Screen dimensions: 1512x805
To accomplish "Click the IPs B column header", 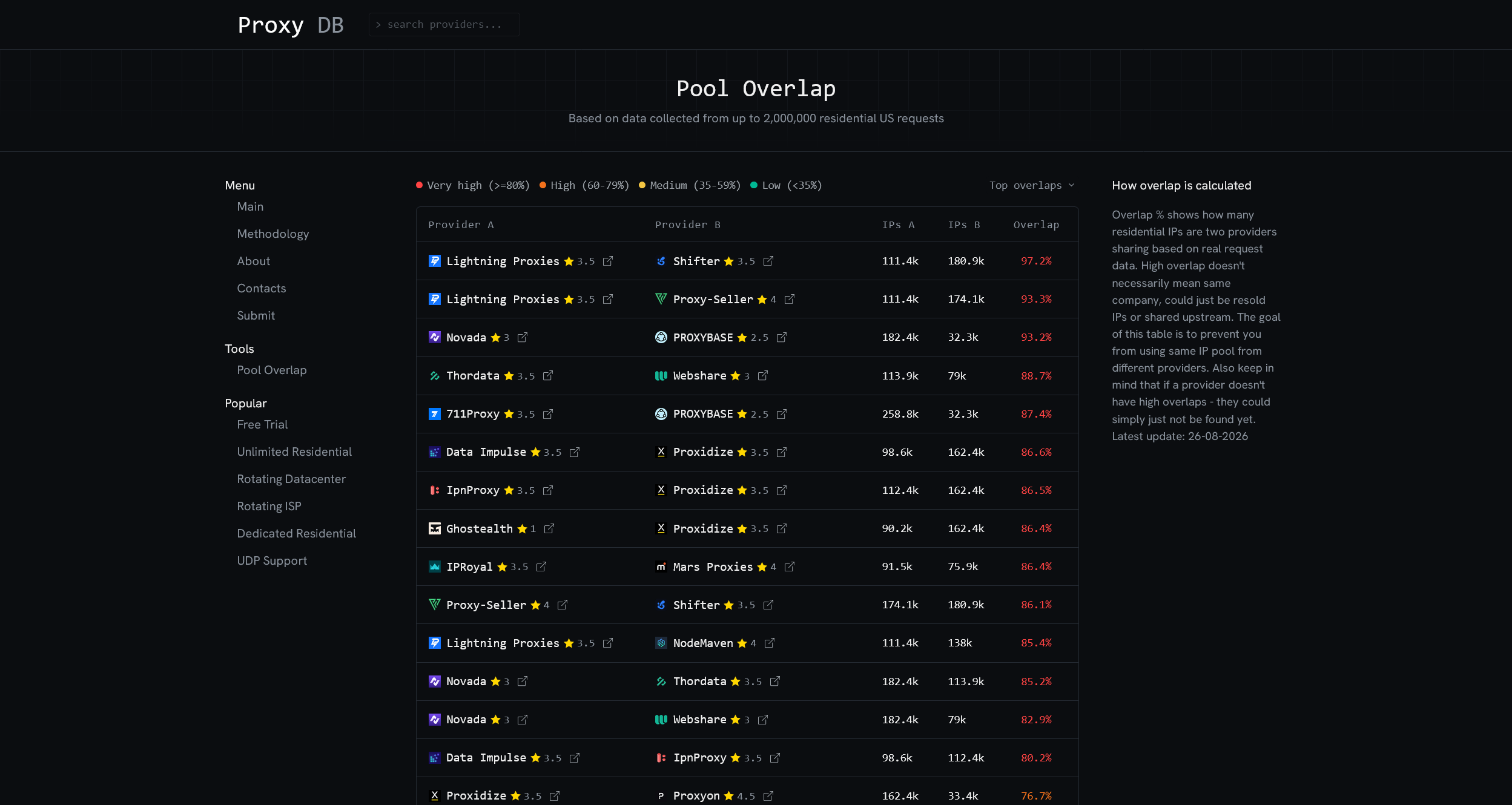I will [964, 225].
